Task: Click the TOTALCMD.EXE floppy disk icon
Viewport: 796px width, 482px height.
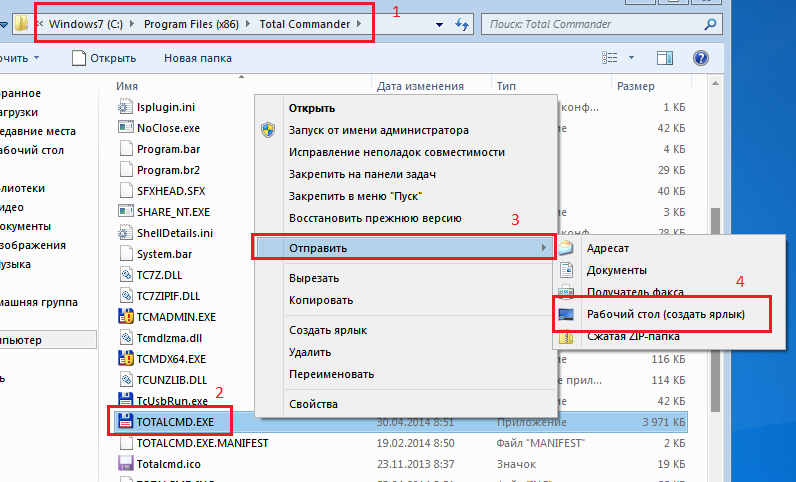Action: pyautogui.click(x=125, y=422)
